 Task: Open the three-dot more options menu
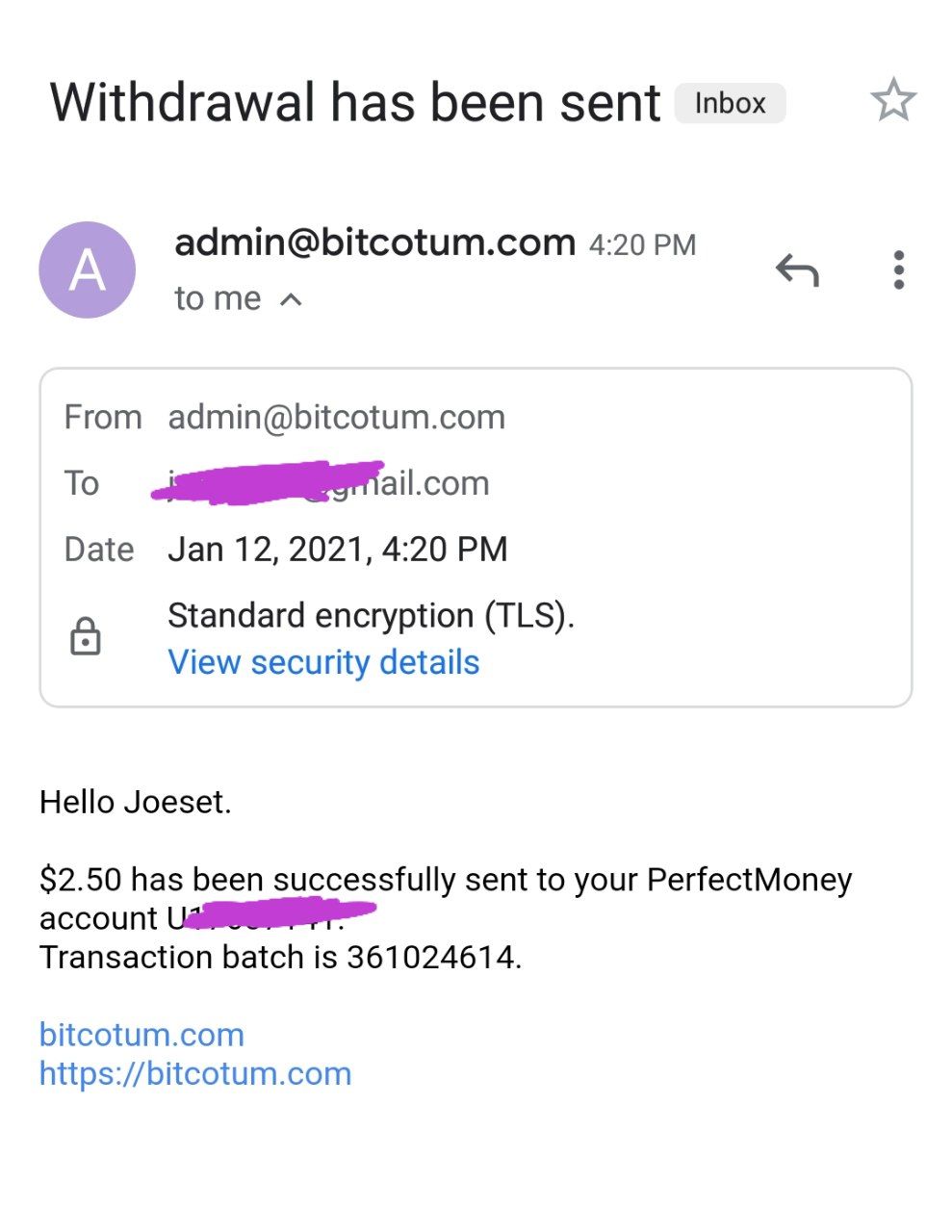898,270
